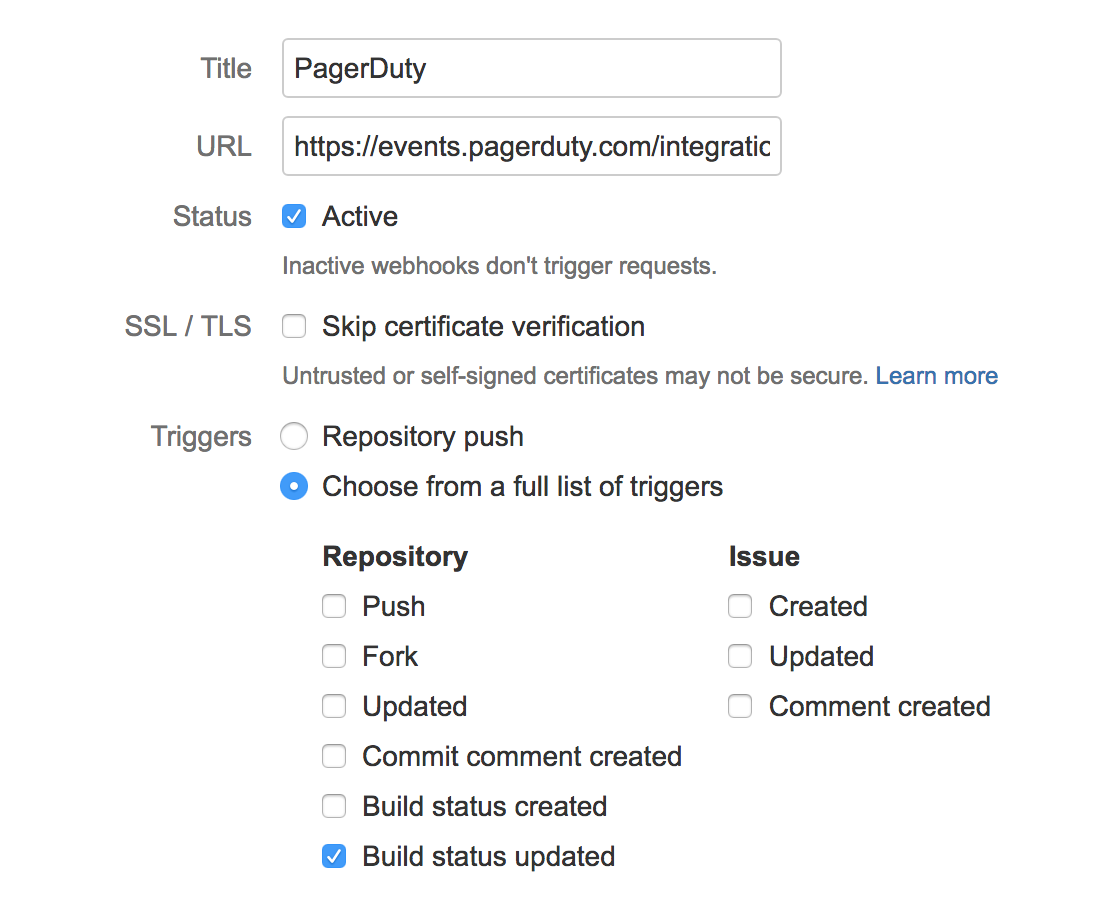
Task: Check the Fork trigger checkbox
Action: click(334, 657)
